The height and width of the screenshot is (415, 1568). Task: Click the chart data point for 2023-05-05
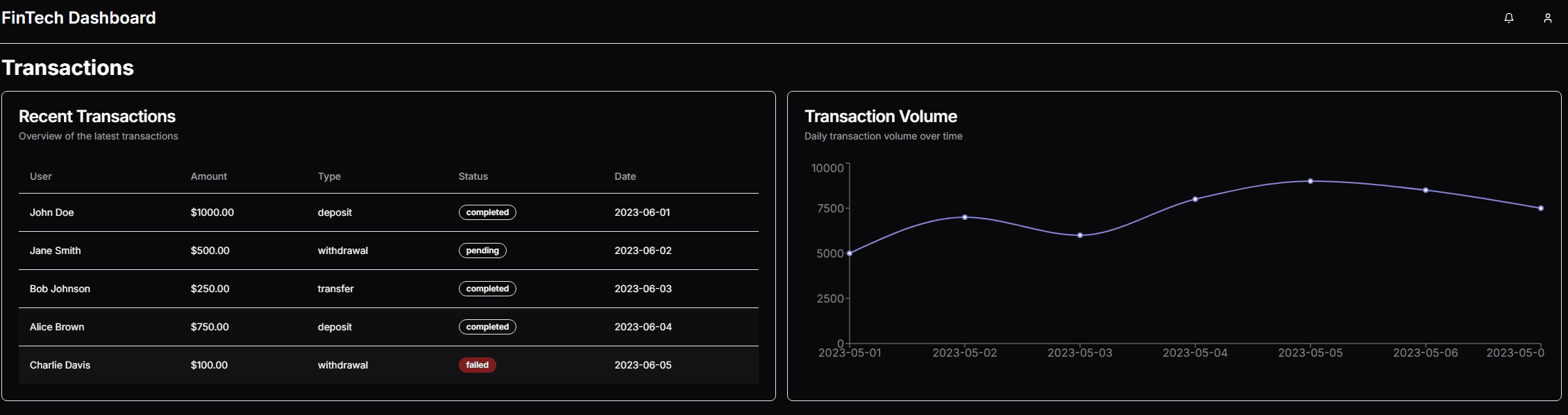1310,181
